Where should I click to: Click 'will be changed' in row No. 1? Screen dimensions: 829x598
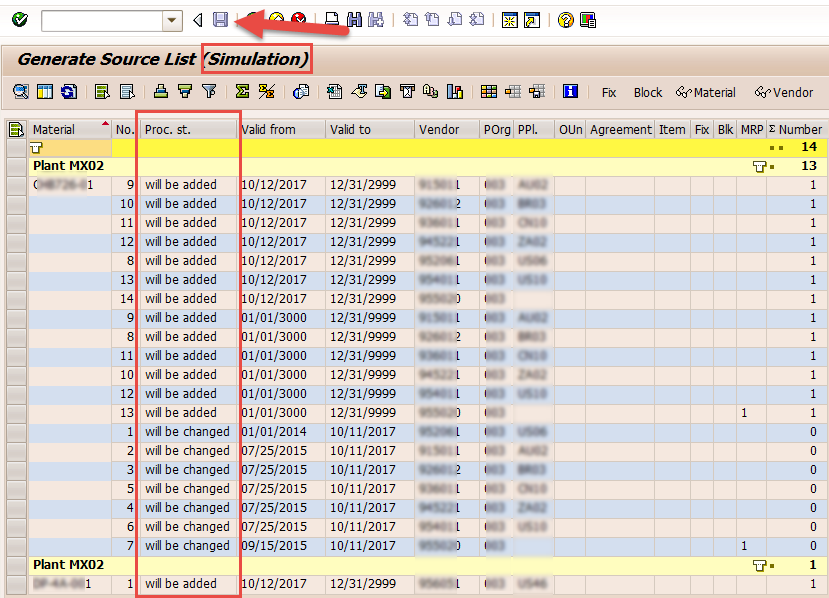(187, 432)
